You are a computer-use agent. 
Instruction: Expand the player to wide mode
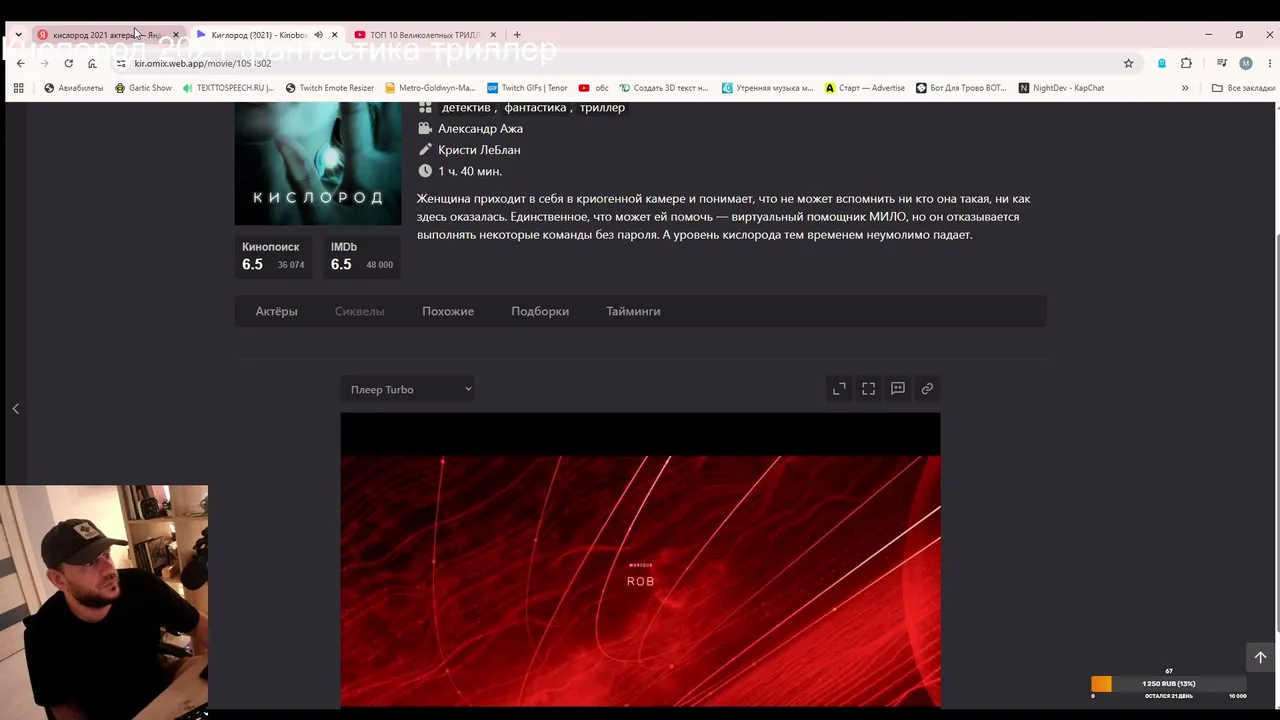[839, 389]
